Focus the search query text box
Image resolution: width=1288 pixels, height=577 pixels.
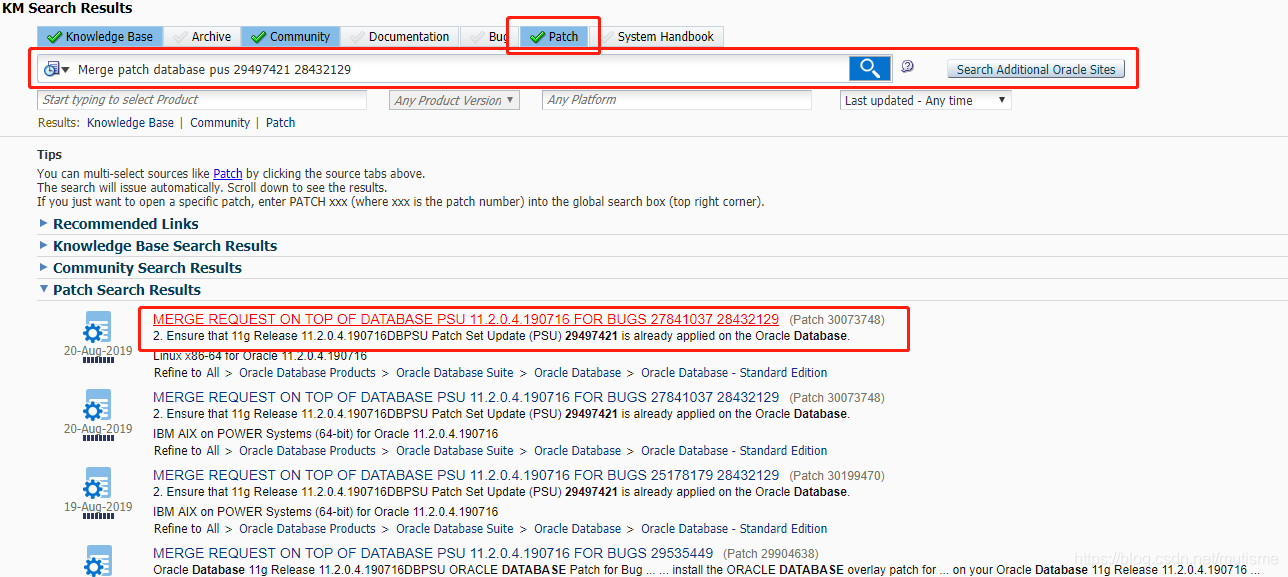tap(460, 69)
